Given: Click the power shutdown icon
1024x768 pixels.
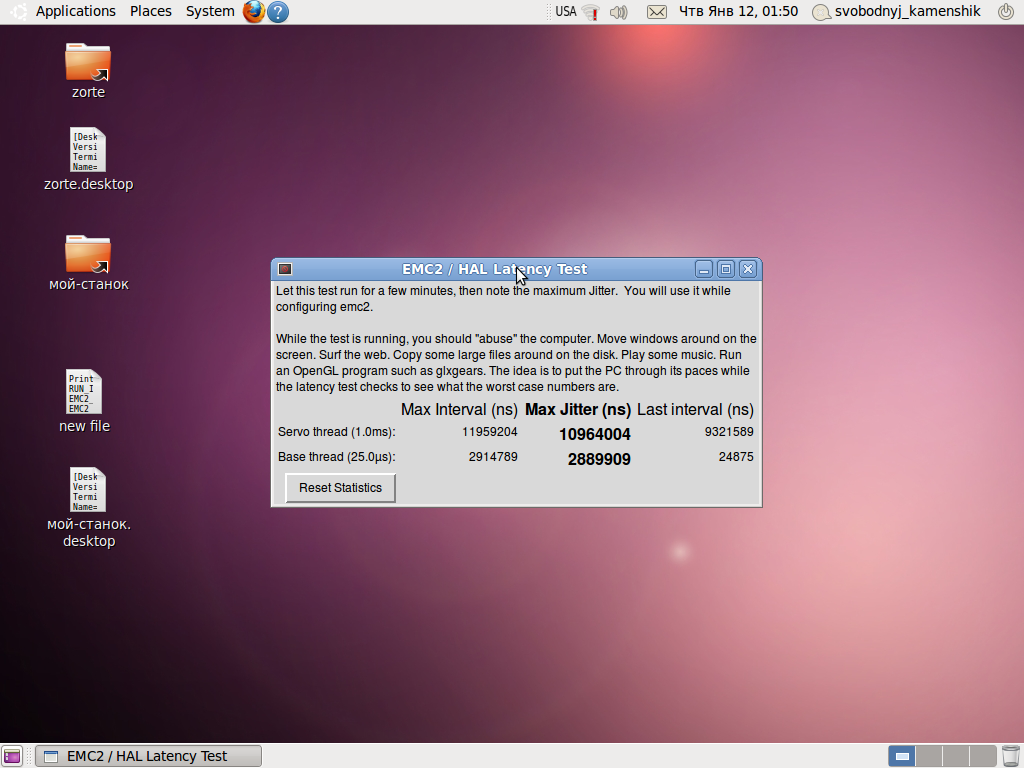Looking at the screenshot, I should (x=1006, y=11).
